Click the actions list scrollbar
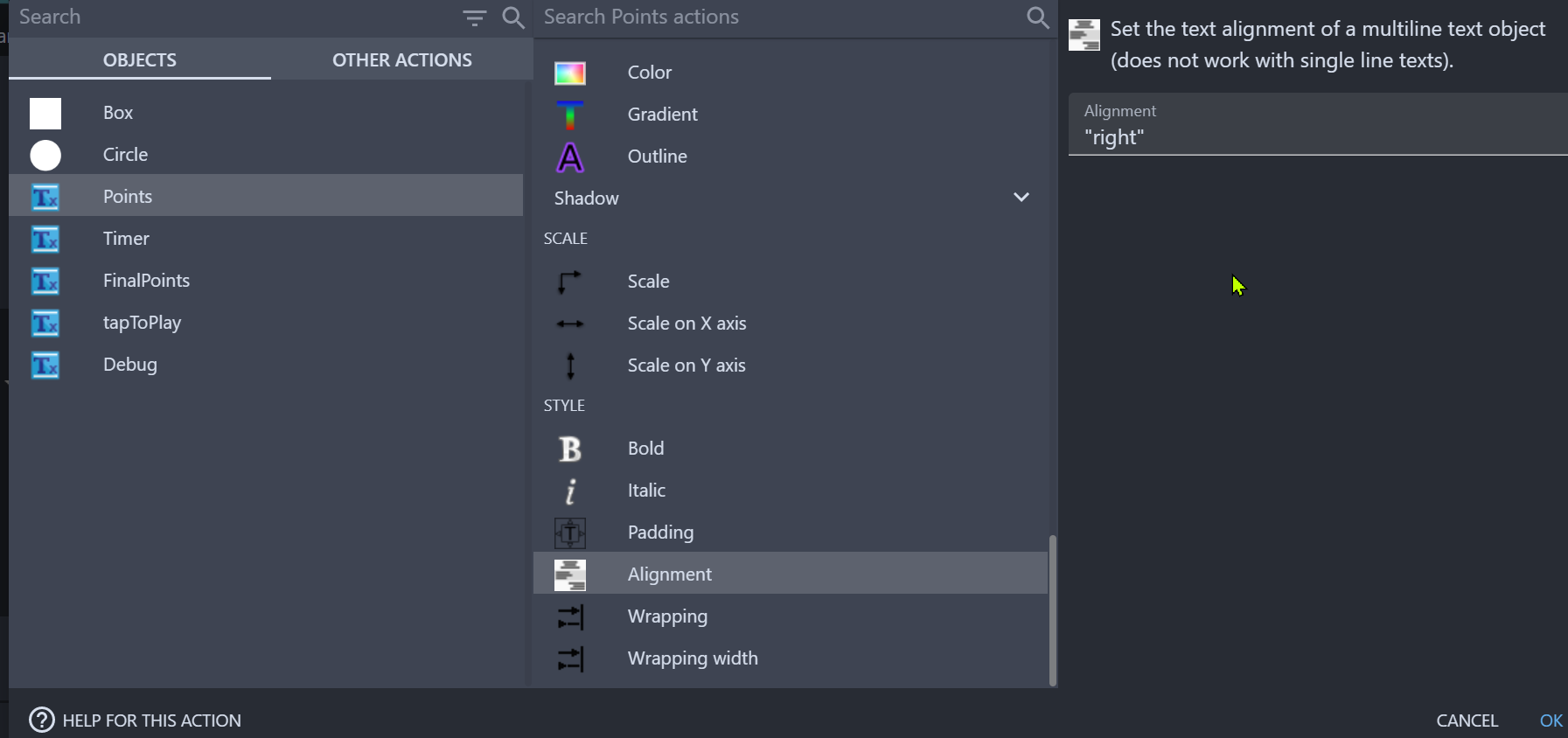1568x738 pixels. click(1053, 609)
